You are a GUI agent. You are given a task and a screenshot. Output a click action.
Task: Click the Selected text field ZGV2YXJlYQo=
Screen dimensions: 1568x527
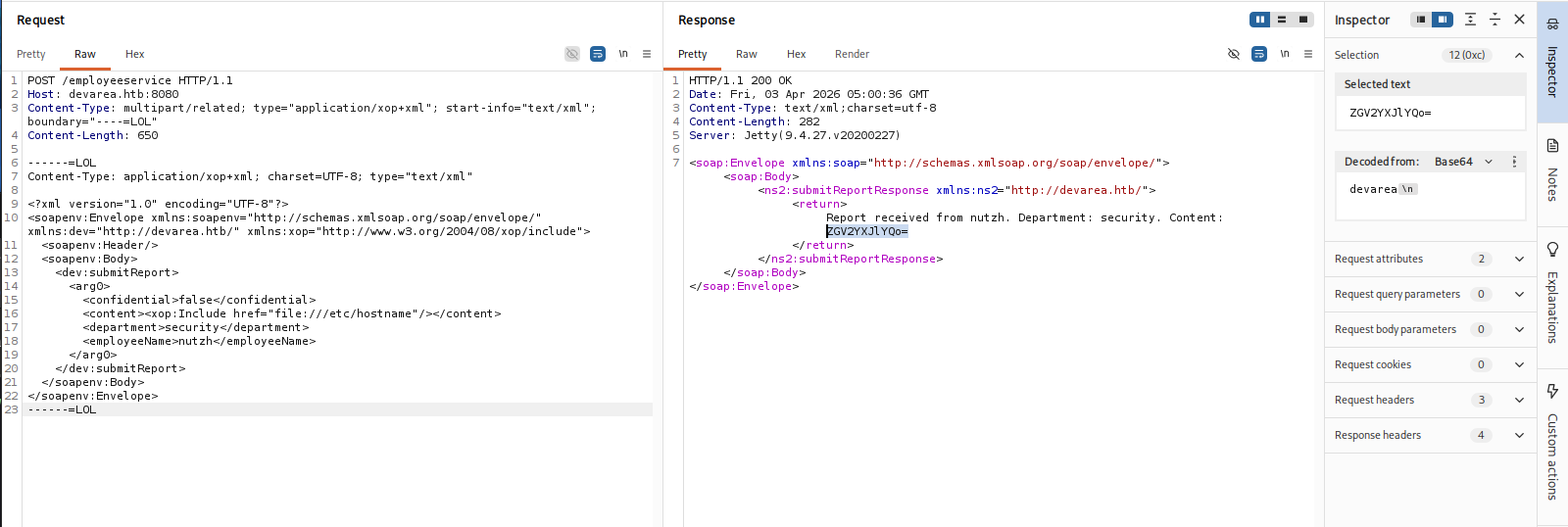click(1431, 113)
